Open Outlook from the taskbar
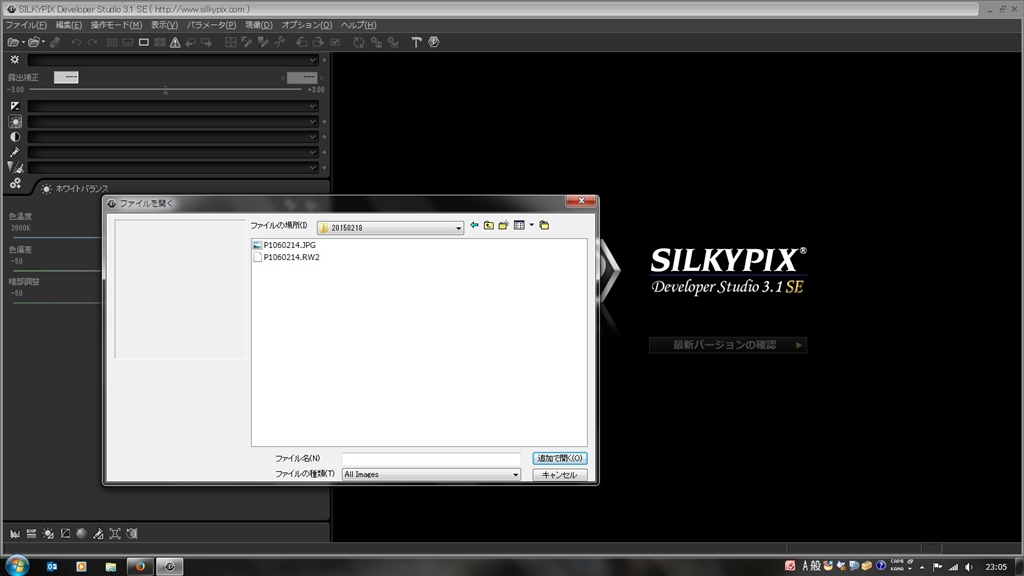This screenshot has height=576, width=1024. tap(52, 566)
